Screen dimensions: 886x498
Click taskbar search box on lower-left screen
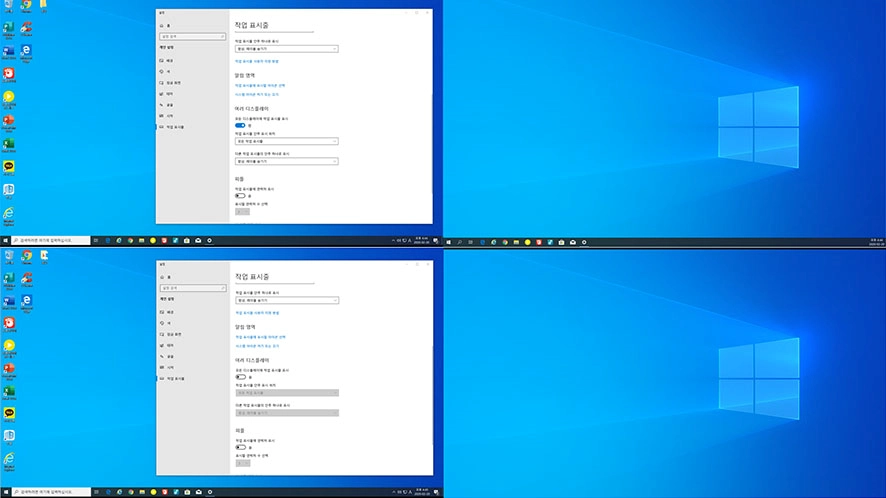51,492
